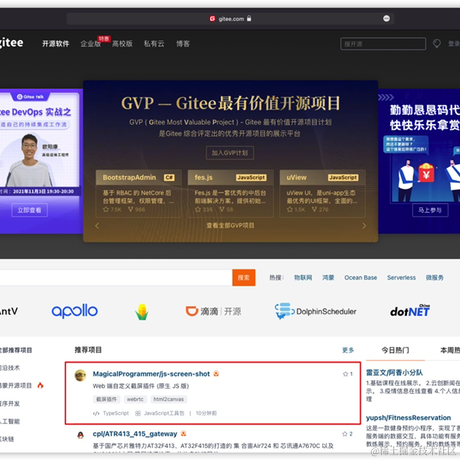Click fork icon on fes.js card
The width and height of the screenshot is (460, 460).
[x=222, y=209]
